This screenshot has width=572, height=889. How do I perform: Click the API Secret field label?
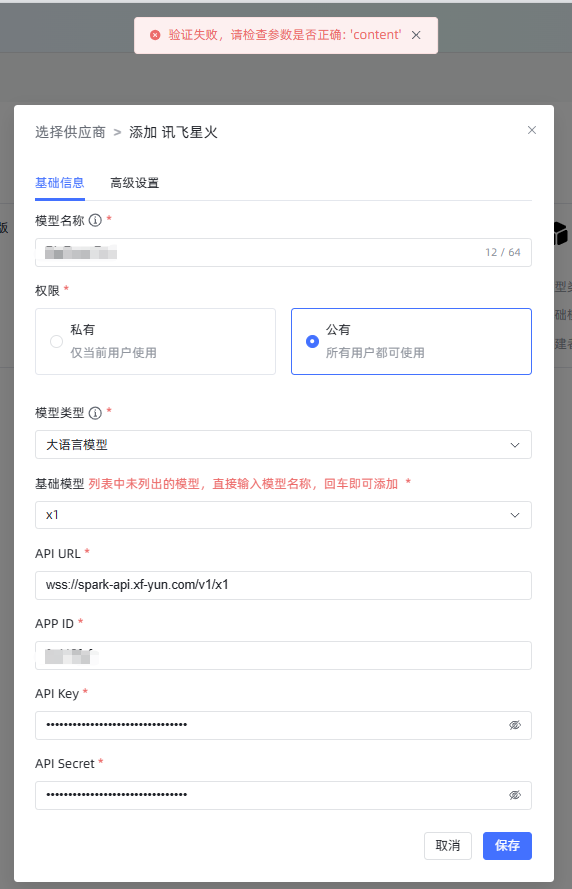coord(65,764)
